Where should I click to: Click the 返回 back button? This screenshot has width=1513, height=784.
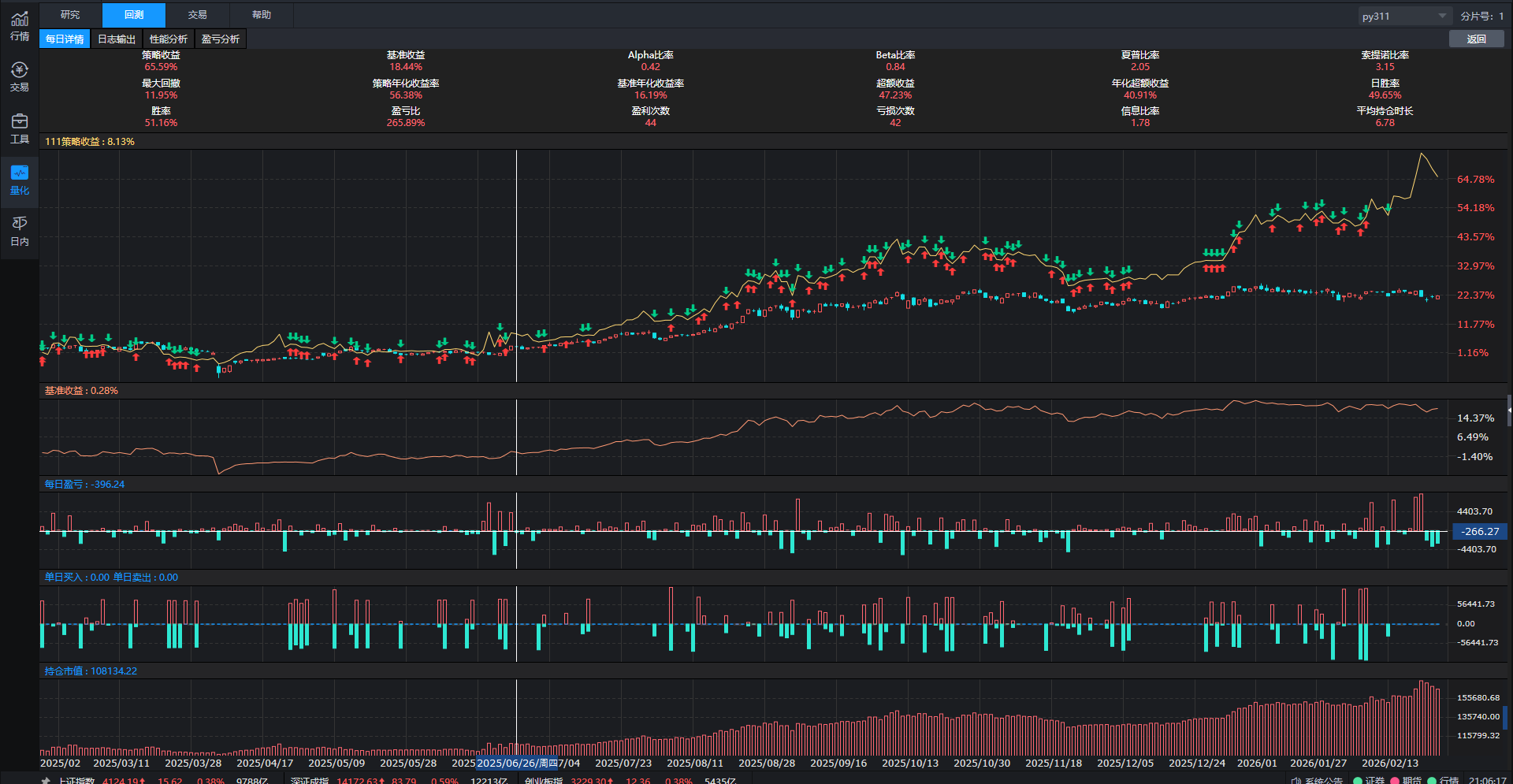(x=1476, y=39)
